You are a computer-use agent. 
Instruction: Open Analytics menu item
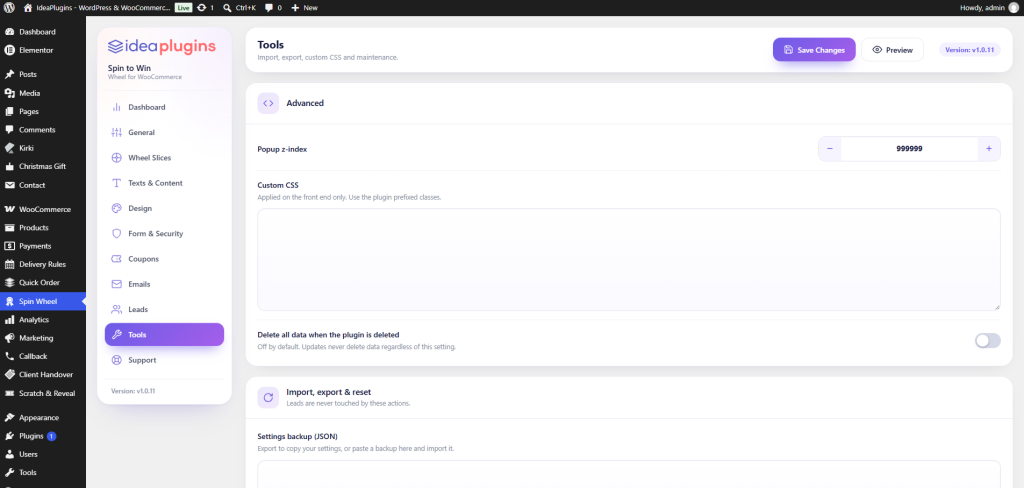point(42,319)
